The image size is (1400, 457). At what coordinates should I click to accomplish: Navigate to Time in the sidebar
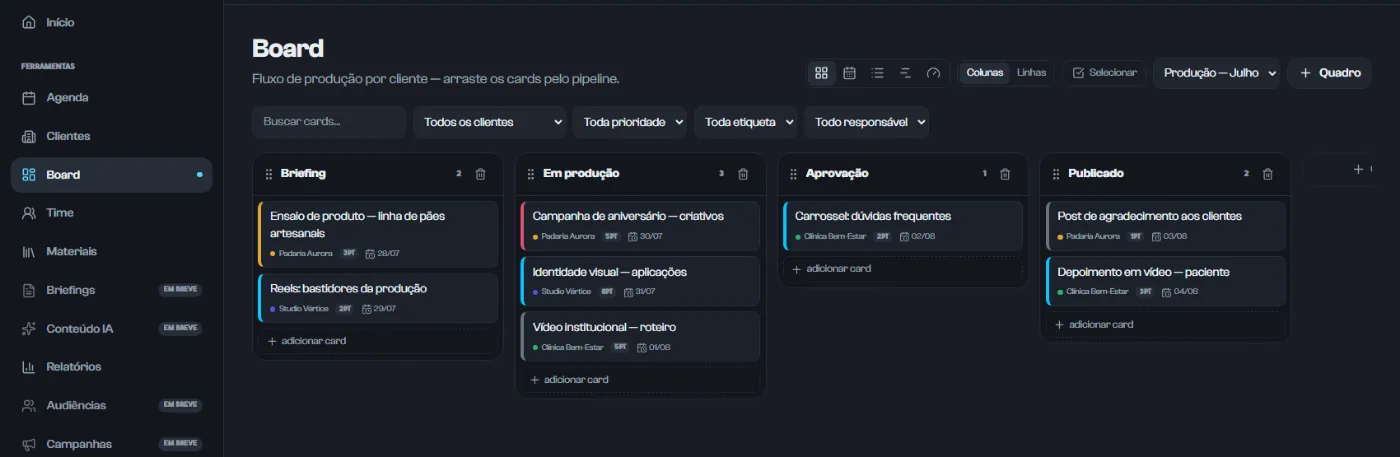coord(111,213)
